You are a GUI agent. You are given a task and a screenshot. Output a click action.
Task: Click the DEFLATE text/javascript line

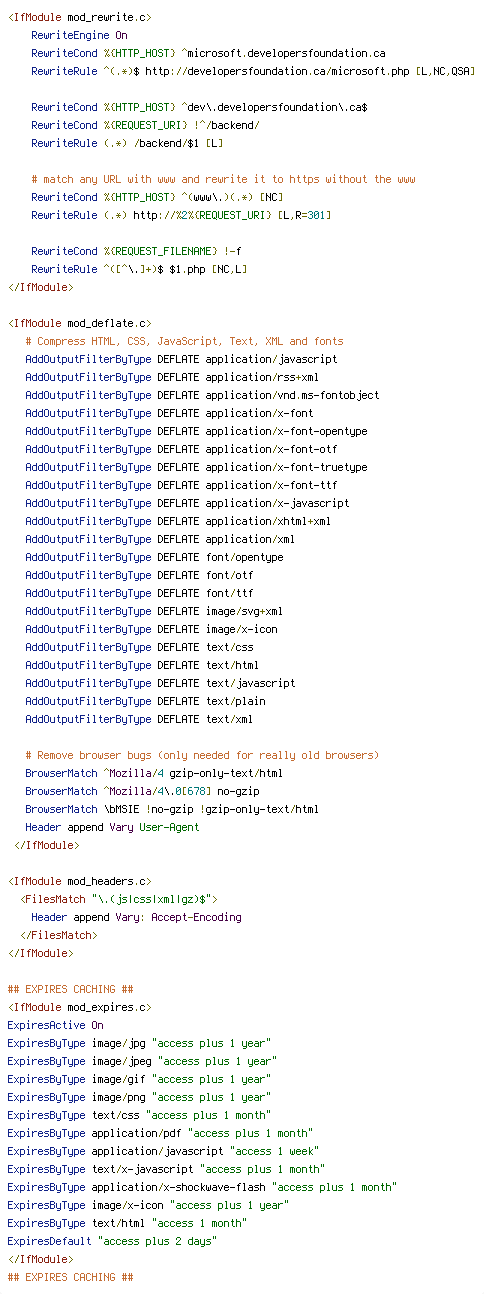[160, 683]
